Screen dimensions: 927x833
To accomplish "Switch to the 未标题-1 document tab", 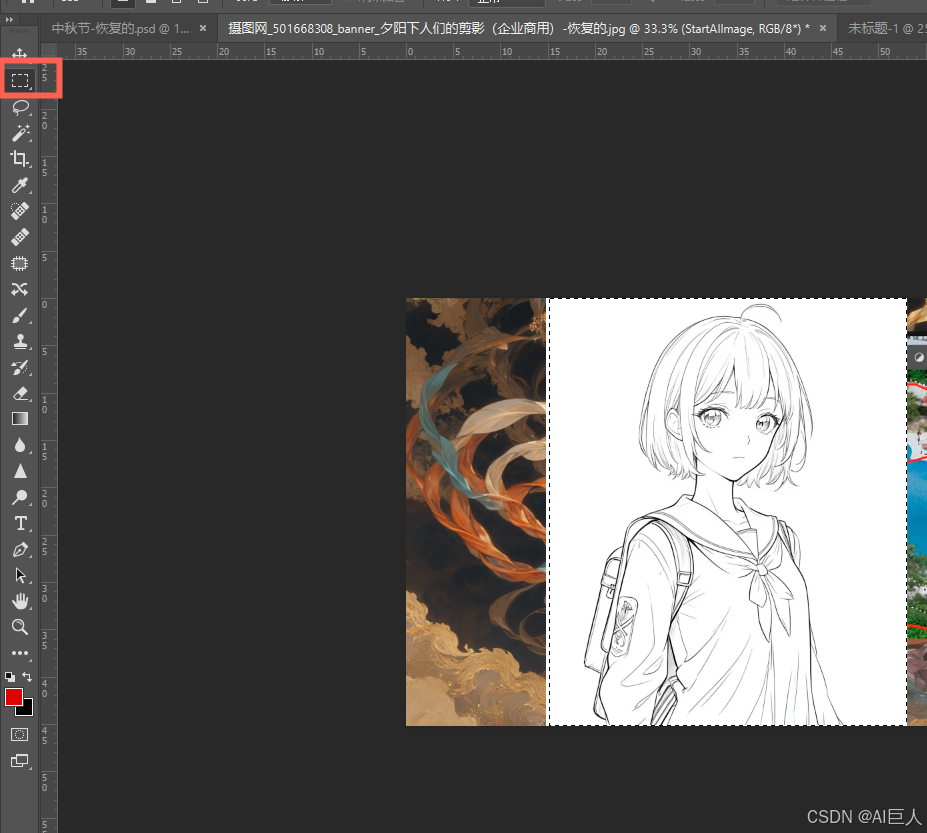I will [x=887, y=28].
